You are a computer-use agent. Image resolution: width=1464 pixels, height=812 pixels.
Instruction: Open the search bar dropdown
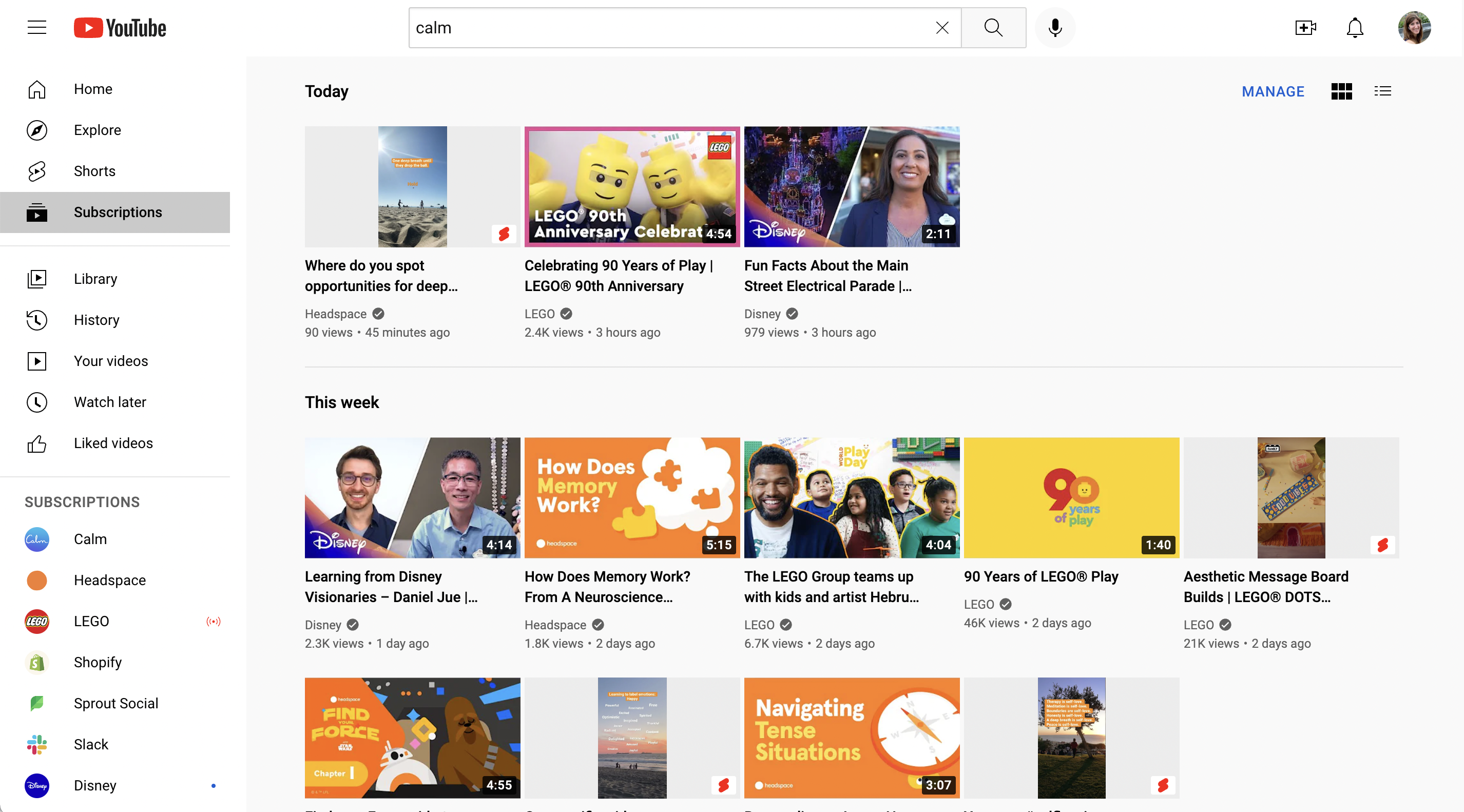[680, 27]
